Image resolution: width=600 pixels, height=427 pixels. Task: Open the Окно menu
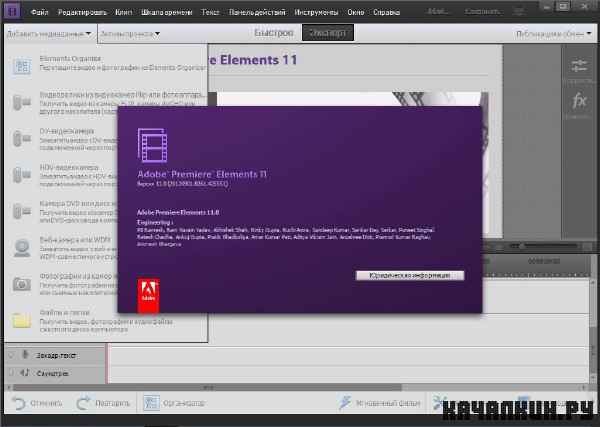pyautogui.click(x=355, y=12)
